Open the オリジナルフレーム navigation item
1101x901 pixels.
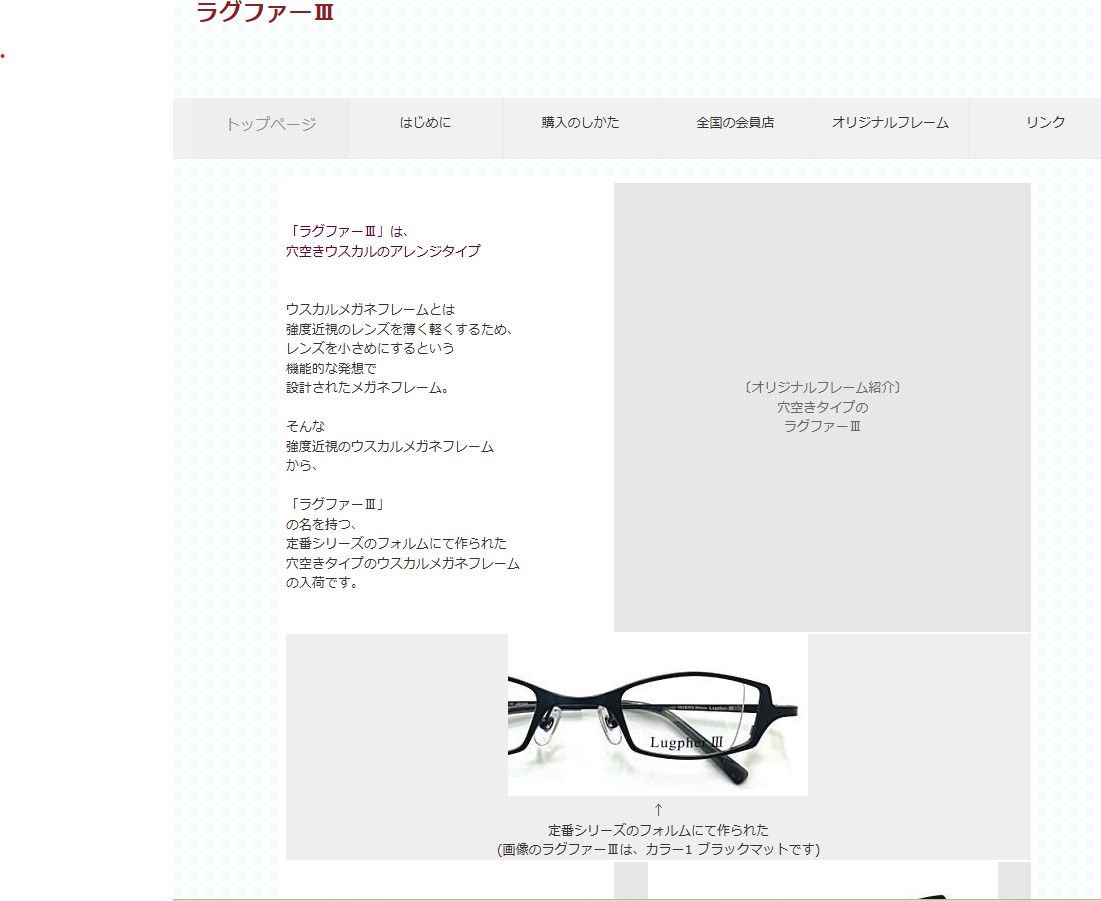pos(890,123)
